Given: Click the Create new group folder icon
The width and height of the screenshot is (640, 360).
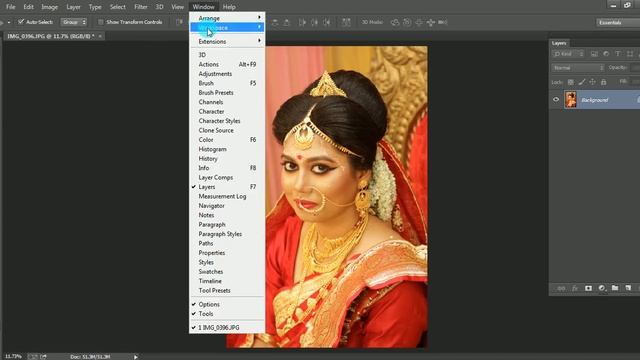Looking at the screenshot, I should click(x=615, y=288).
